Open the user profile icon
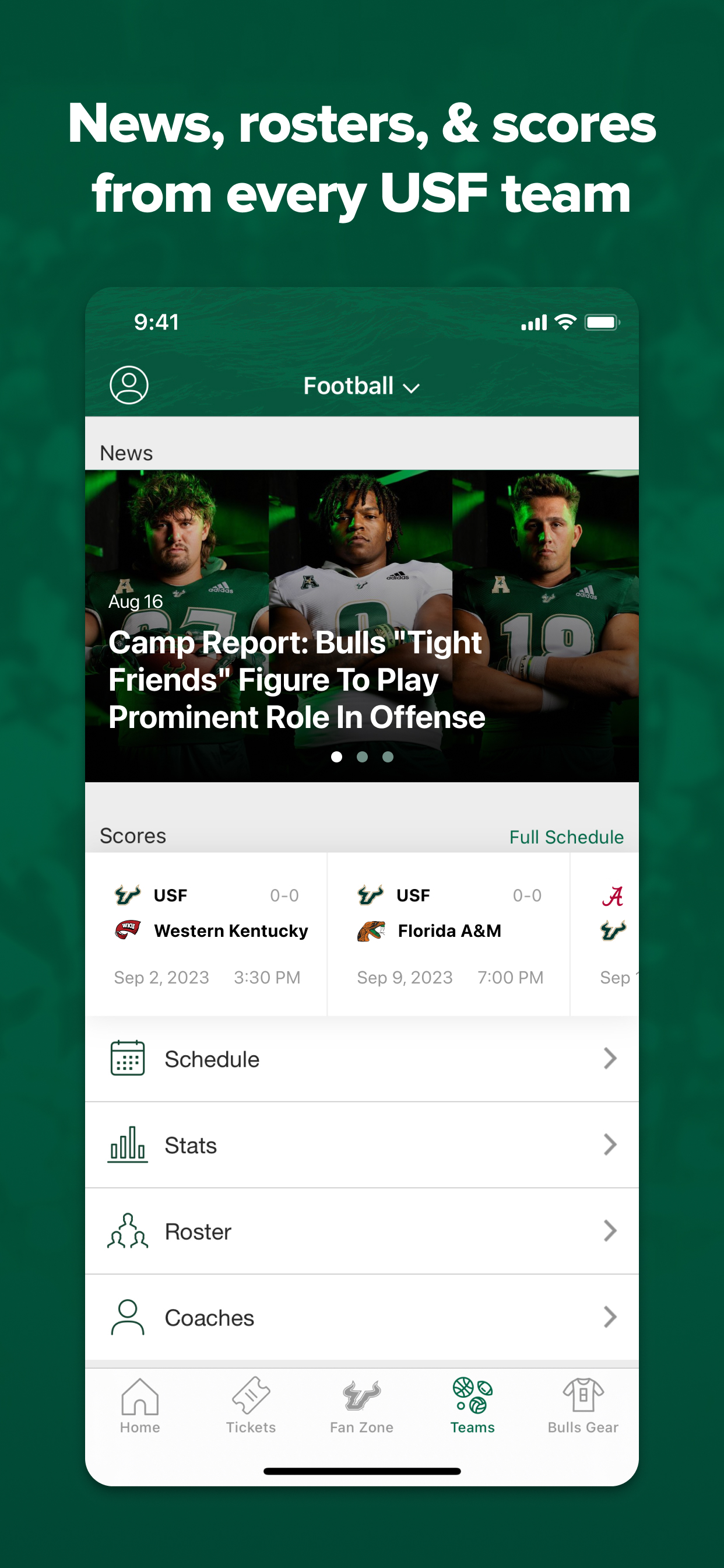This screenshot has width=724, height=1568. coord(128,384)
